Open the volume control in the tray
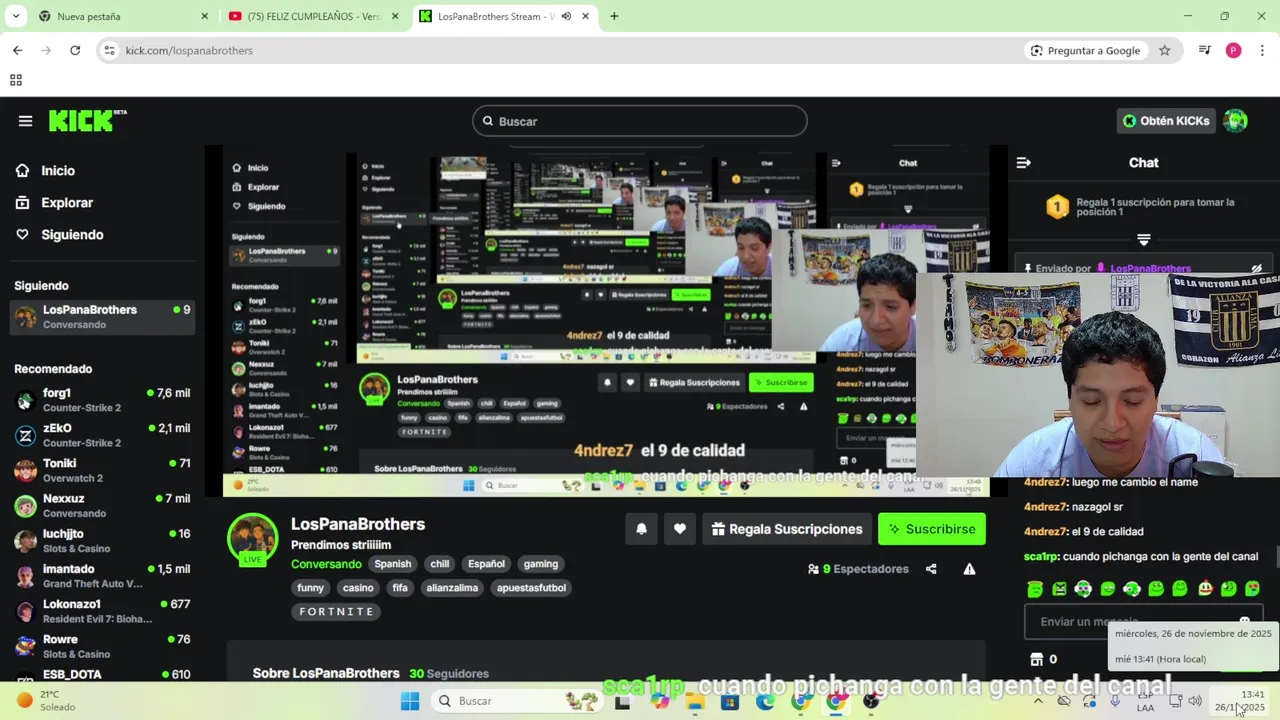Screen dimensions: 1280x720 pos(1194,701)
